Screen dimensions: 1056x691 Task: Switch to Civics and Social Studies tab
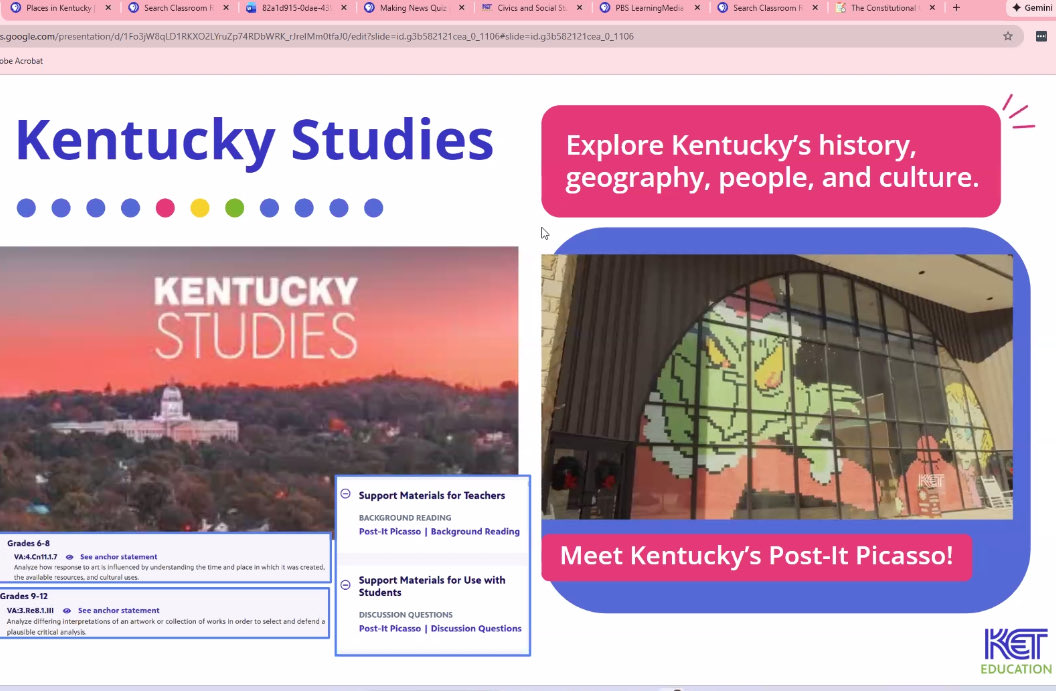(530, 8)
